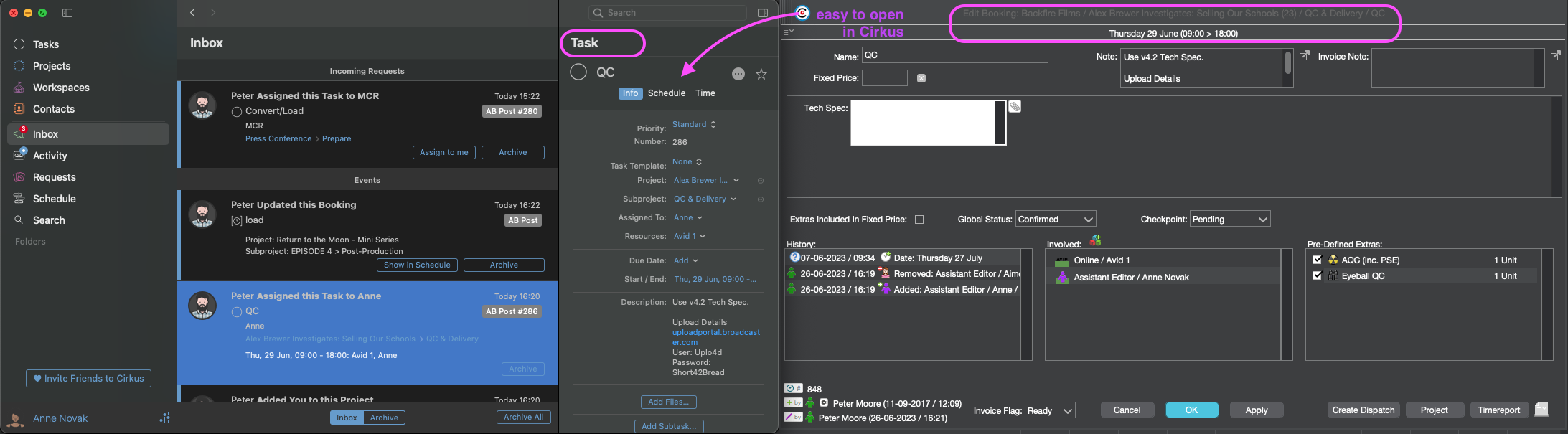Image resolution: width=1568 pixels, height=434 pixels.
Task: Select Assistant Editor / Anne Novak row
Action: [x=1163, y=277]
